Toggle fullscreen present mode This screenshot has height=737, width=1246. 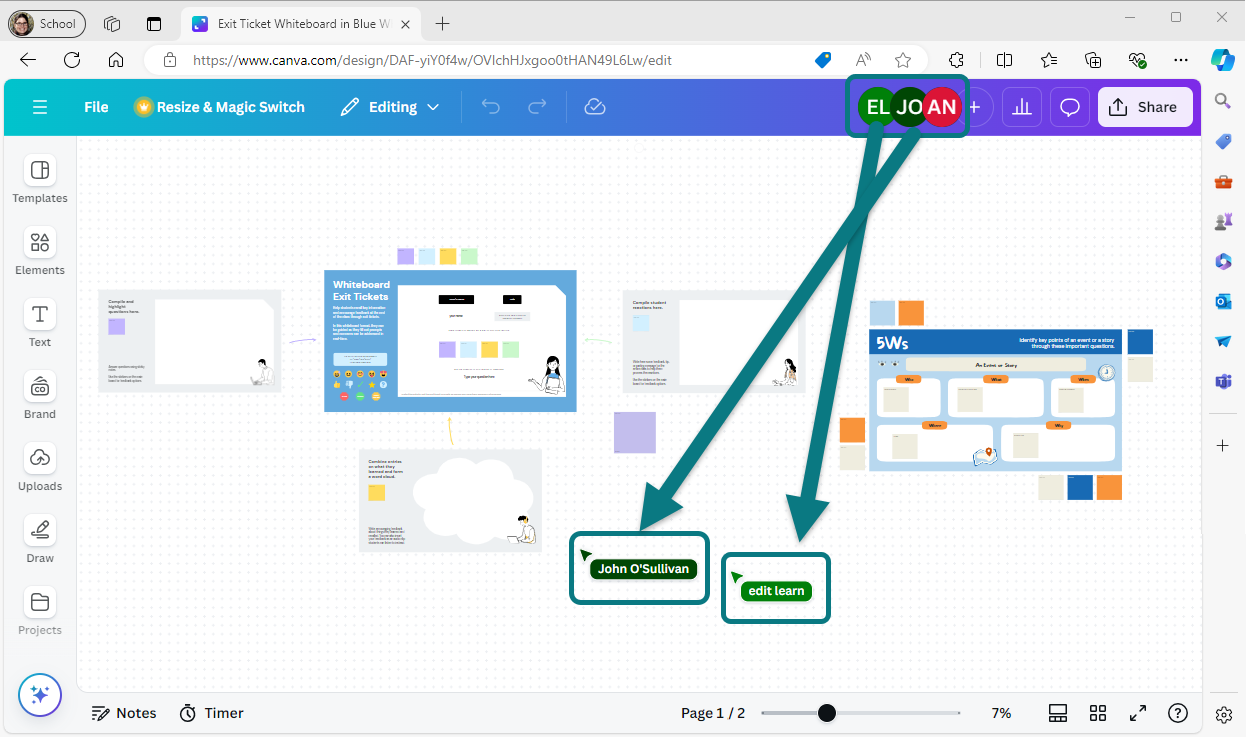(x=1138, y=713)
